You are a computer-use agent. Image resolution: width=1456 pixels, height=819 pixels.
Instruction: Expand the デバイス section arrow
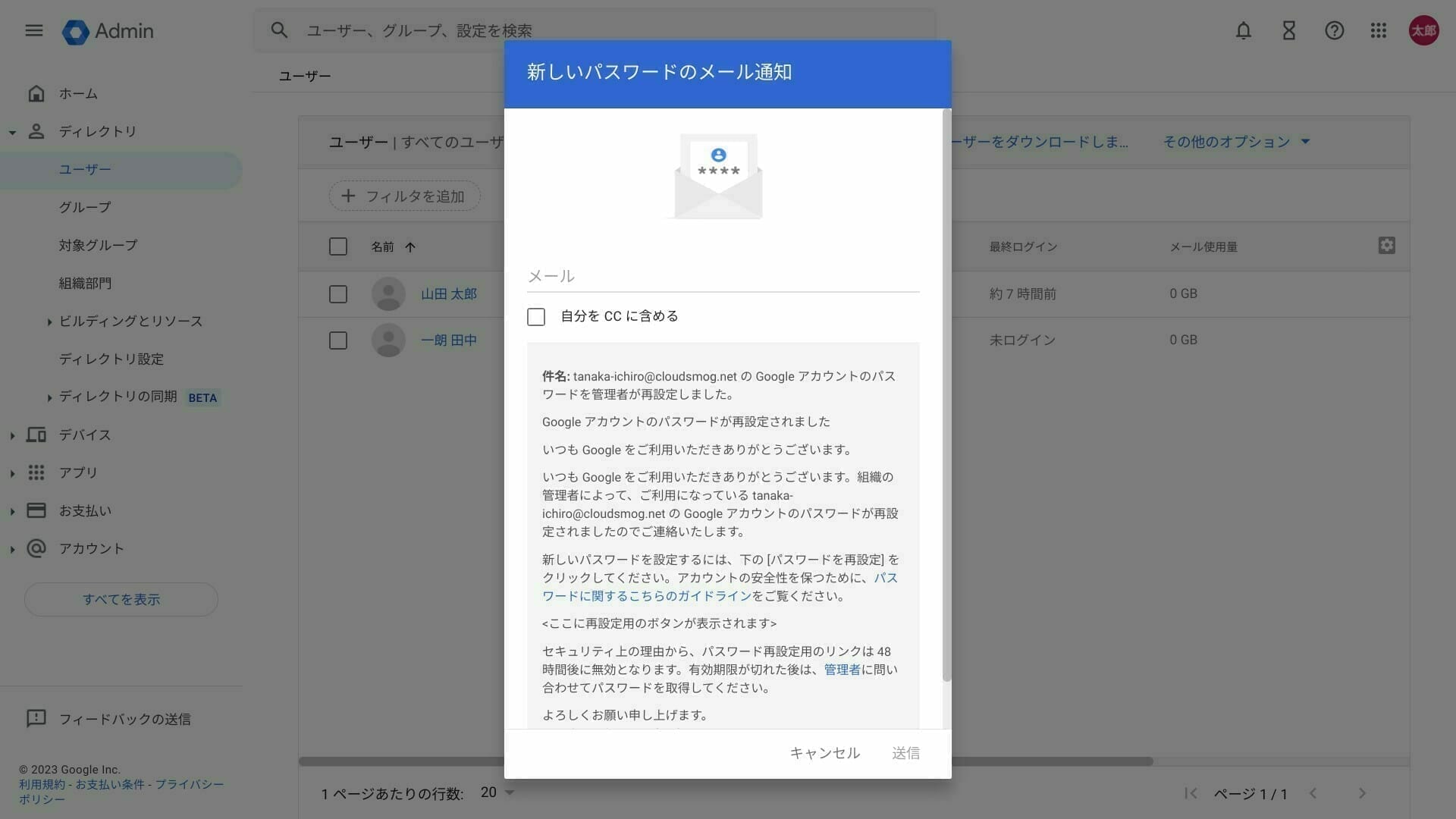(12, 435)
